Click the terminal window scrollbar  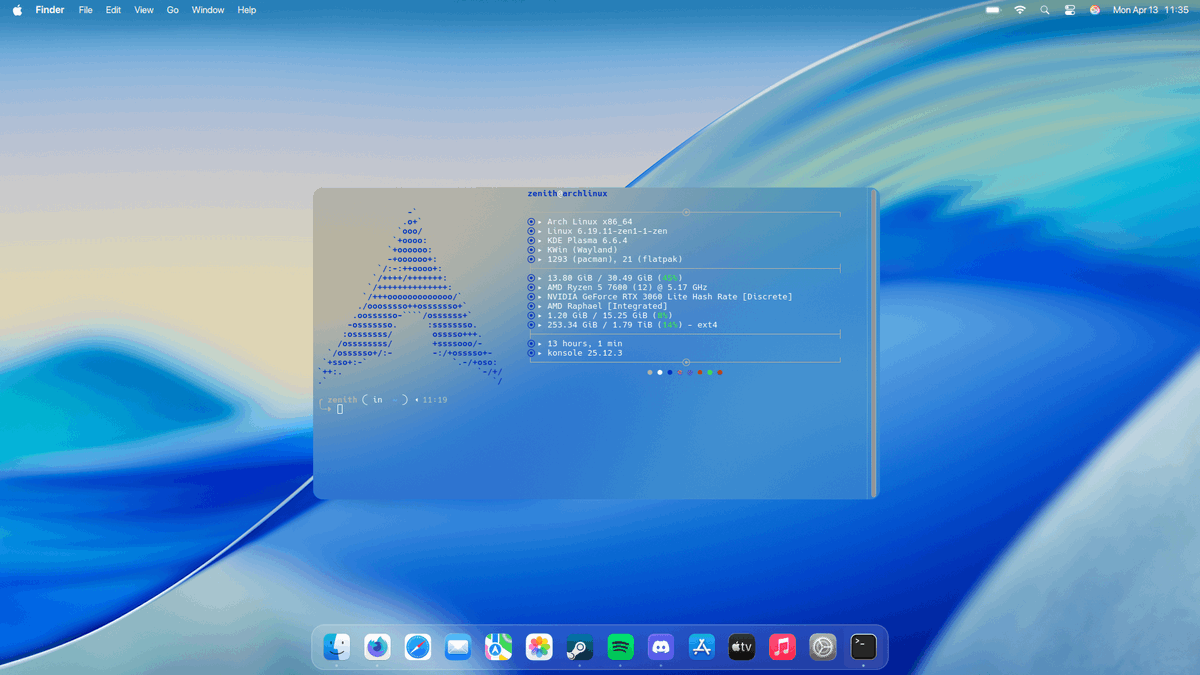874,343
